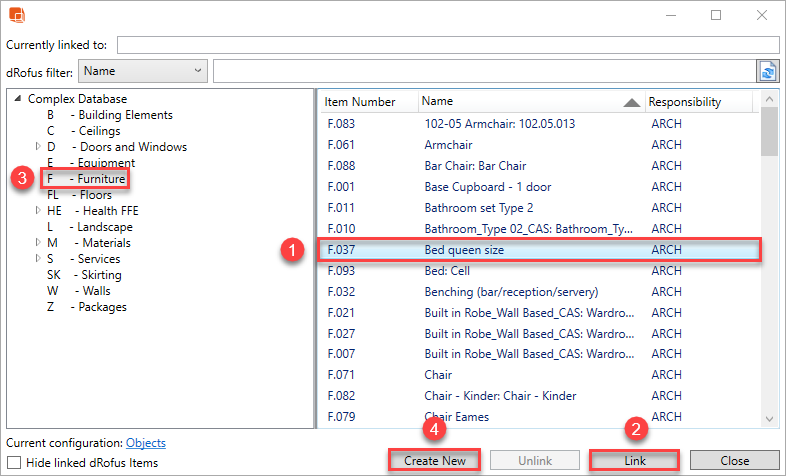Image resolution: width=786 pixels, height=476 pixels.
Task: Expand the D - Doors and Windows node
Action: tap(38, 147)
